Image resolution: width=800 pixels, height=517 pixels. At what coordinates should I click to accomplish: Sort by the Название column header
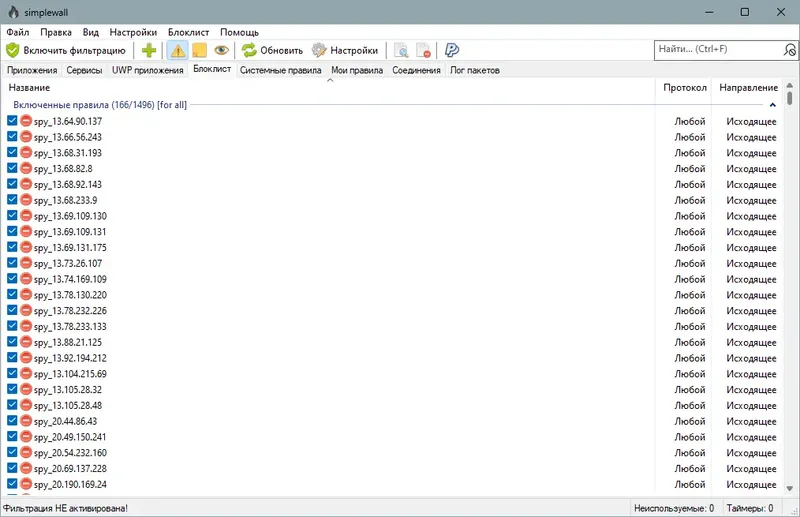tap(329, 88)
